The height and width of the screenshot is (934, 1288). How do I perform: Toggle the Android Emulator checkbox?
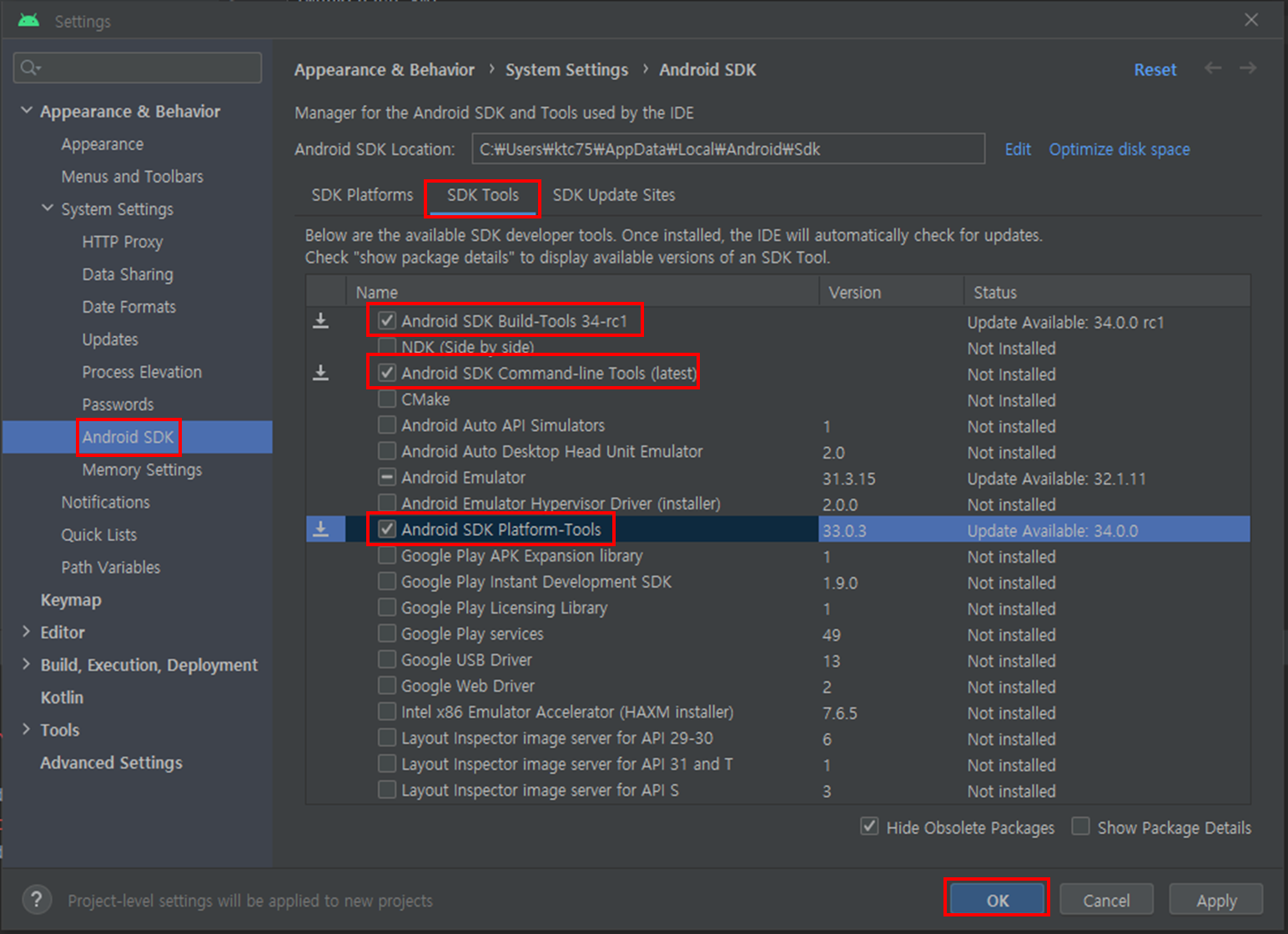tap(387, 477)
